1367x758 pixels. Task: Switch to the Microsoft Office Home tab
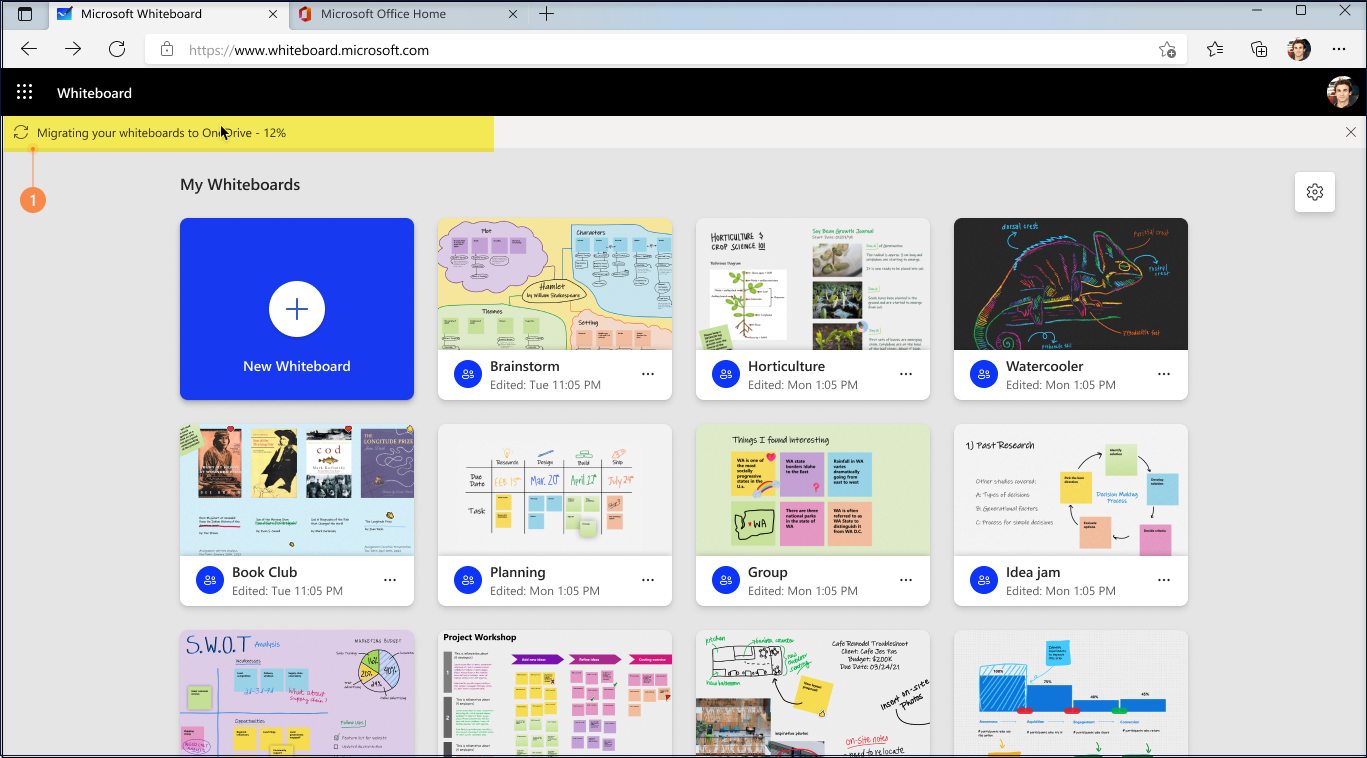click(397, 14)
